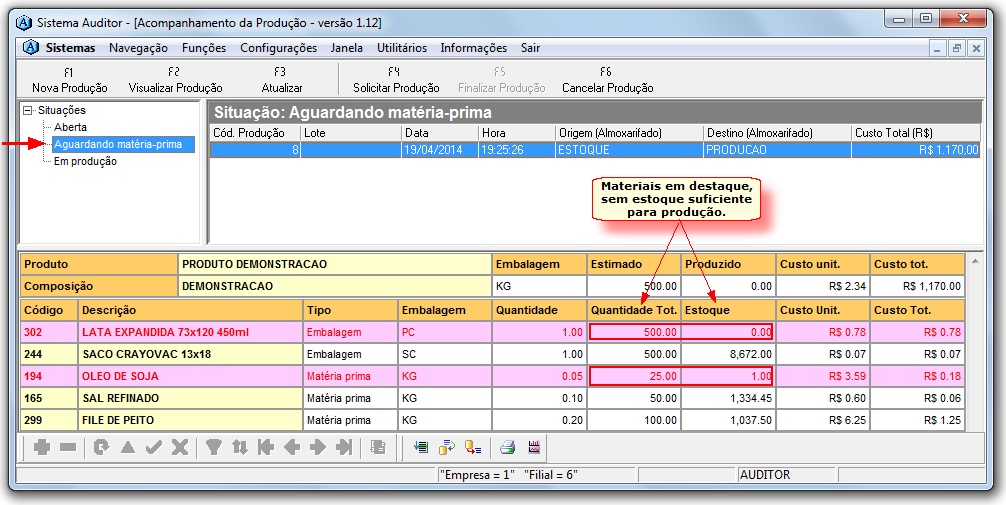Image resolution: width=1006 pixels, height=505 pixels.
Task: Click the filter funnel icon
Action: coord(214,448)
